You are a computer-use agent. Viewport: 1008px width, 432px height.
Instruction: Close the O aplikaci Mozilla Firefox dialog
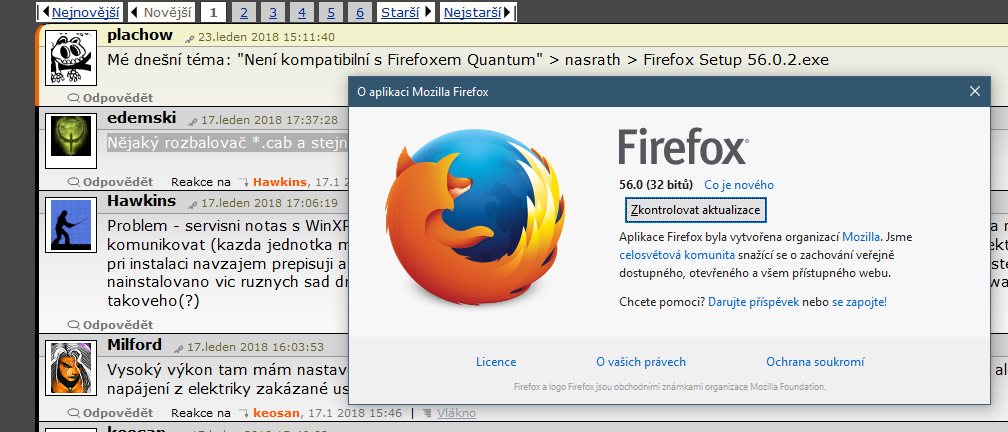click(x=975, y=92)
